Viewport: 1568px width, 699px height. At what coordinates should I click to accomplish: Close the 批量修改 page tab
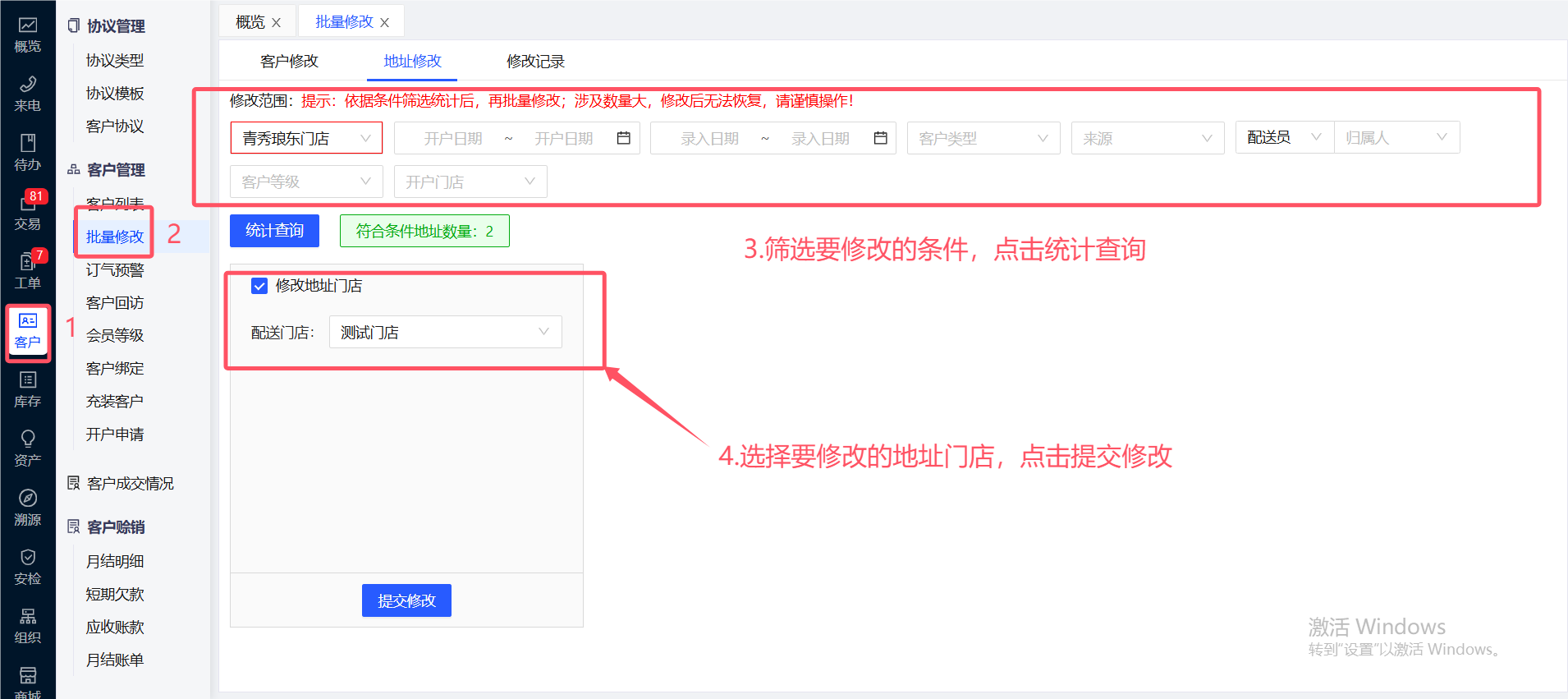click(384, 23)
